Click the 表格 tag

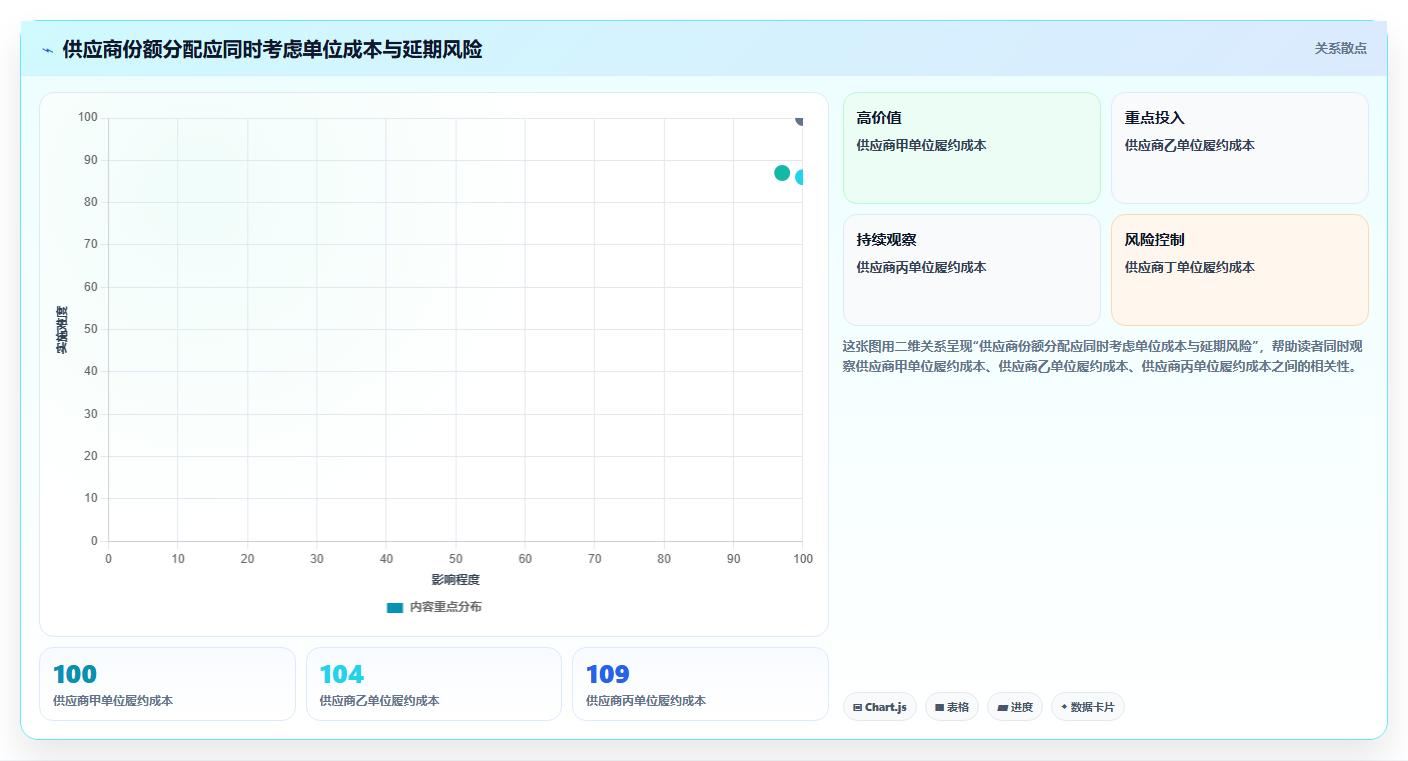952,707
